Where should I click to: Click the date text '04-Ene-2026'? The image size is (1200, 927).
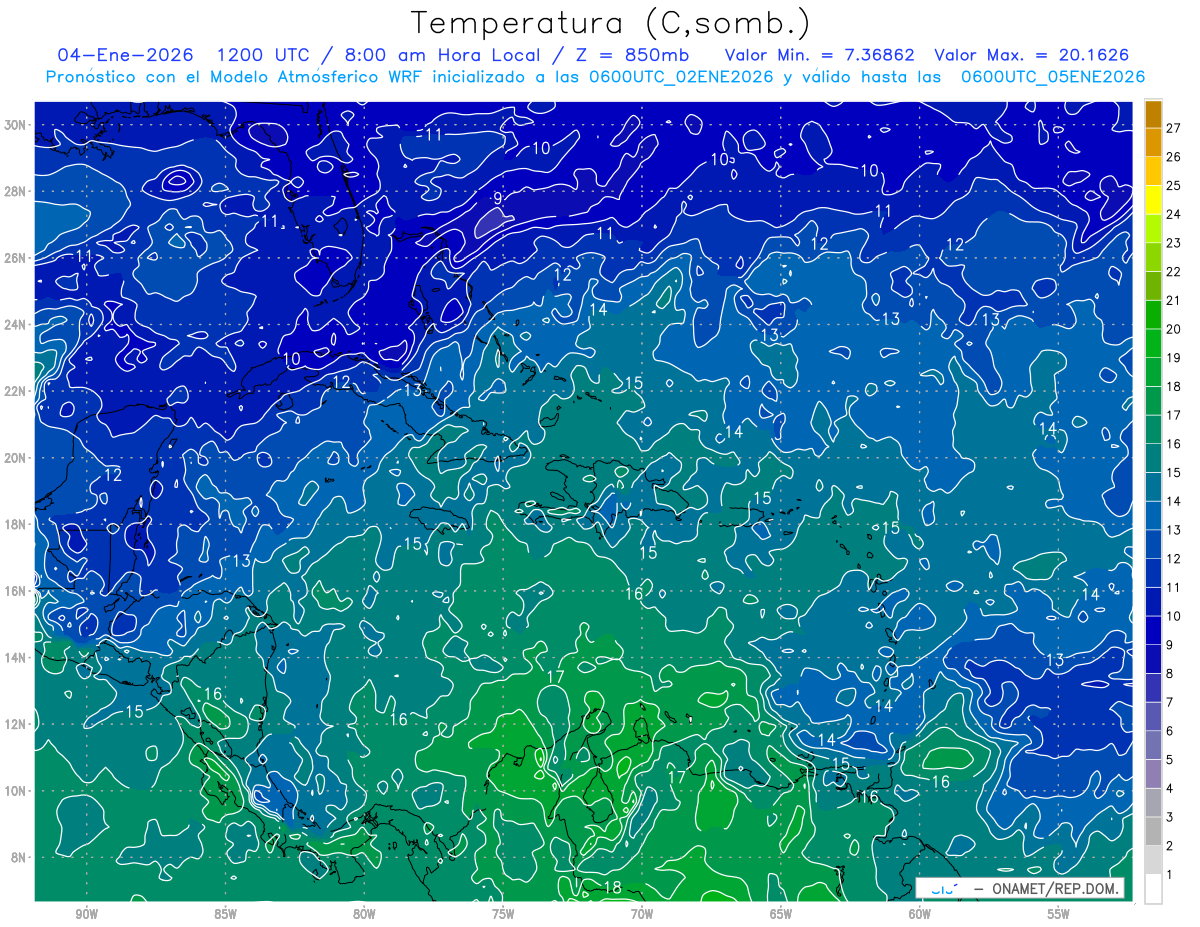(126, 55)
